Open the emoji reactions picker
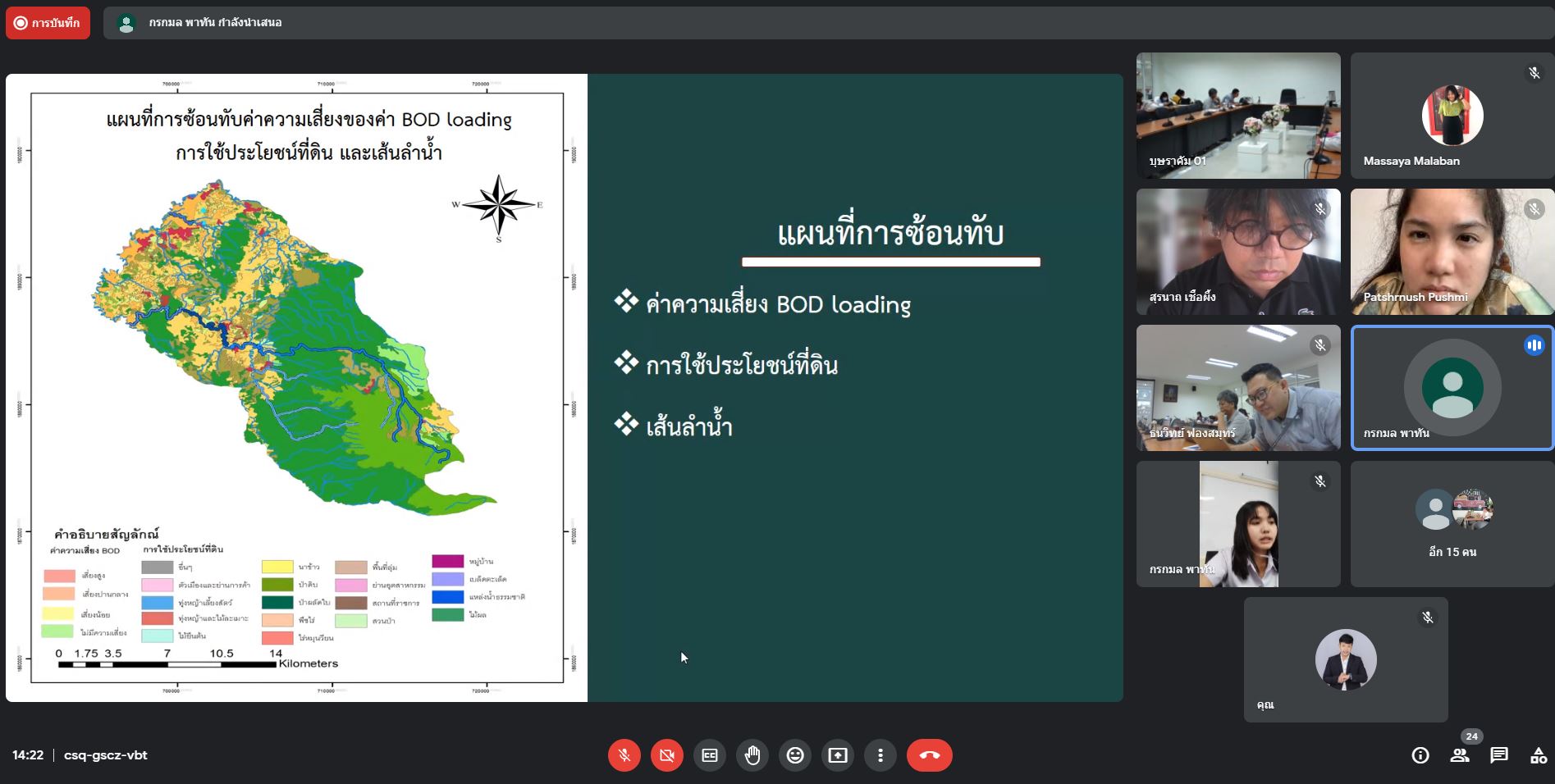1555x784 pixels. (x=795, y=755)
